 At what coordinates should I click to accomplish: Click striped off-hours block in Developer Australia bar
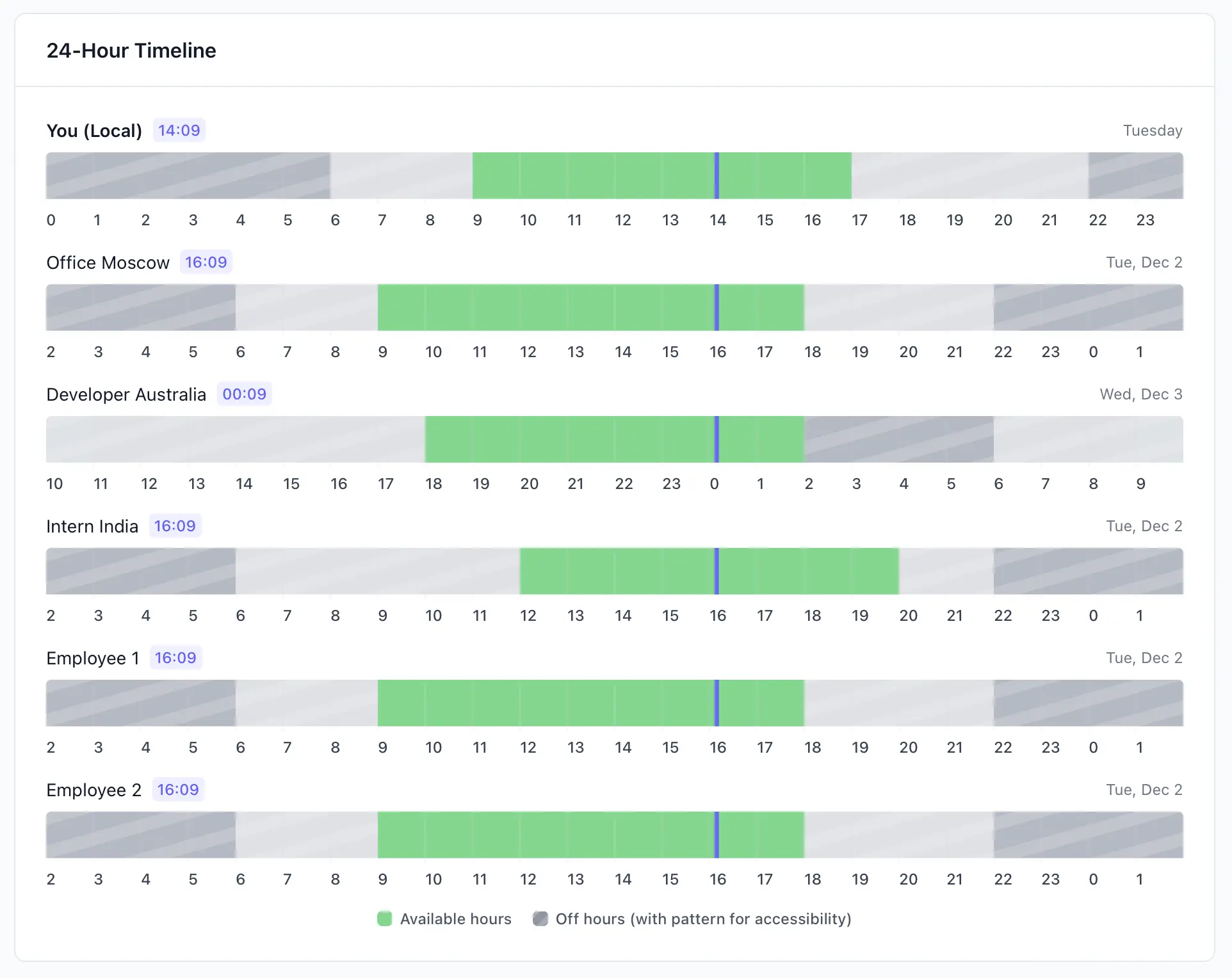click(898, 439)
